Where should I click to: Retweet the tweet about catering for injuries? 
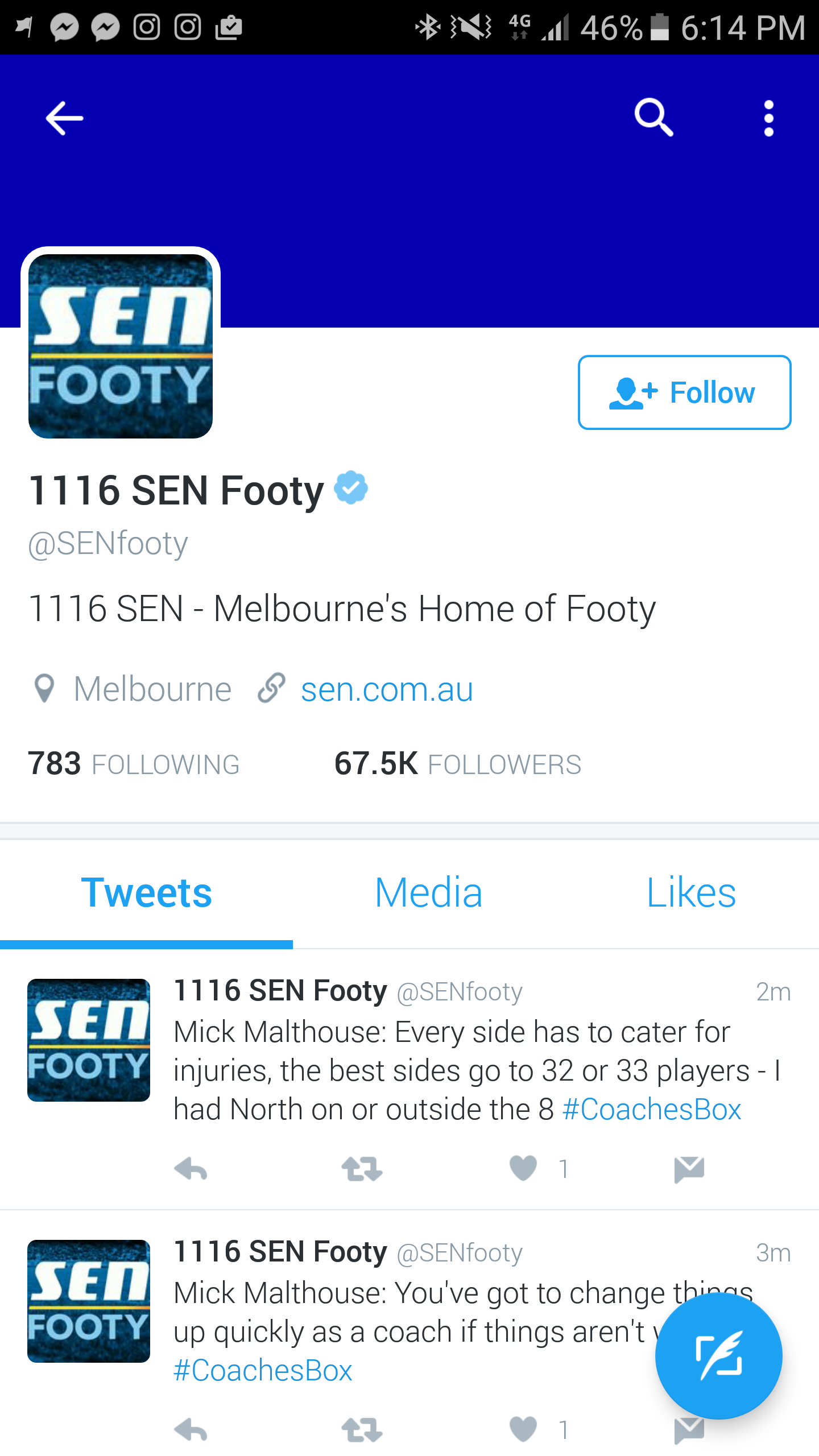tap(362, 1169)
